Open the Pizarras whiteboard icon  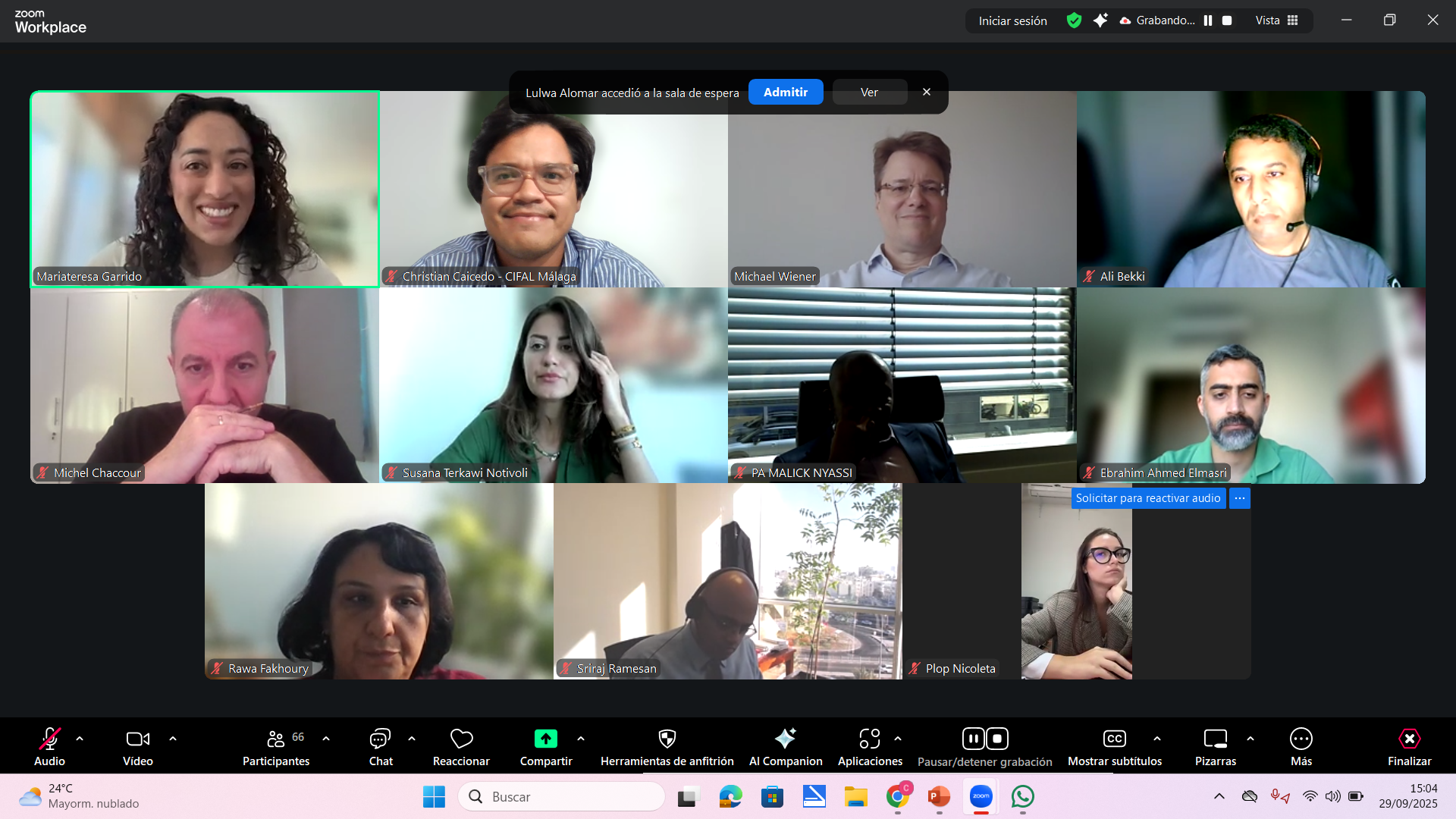click(1215, 739)
